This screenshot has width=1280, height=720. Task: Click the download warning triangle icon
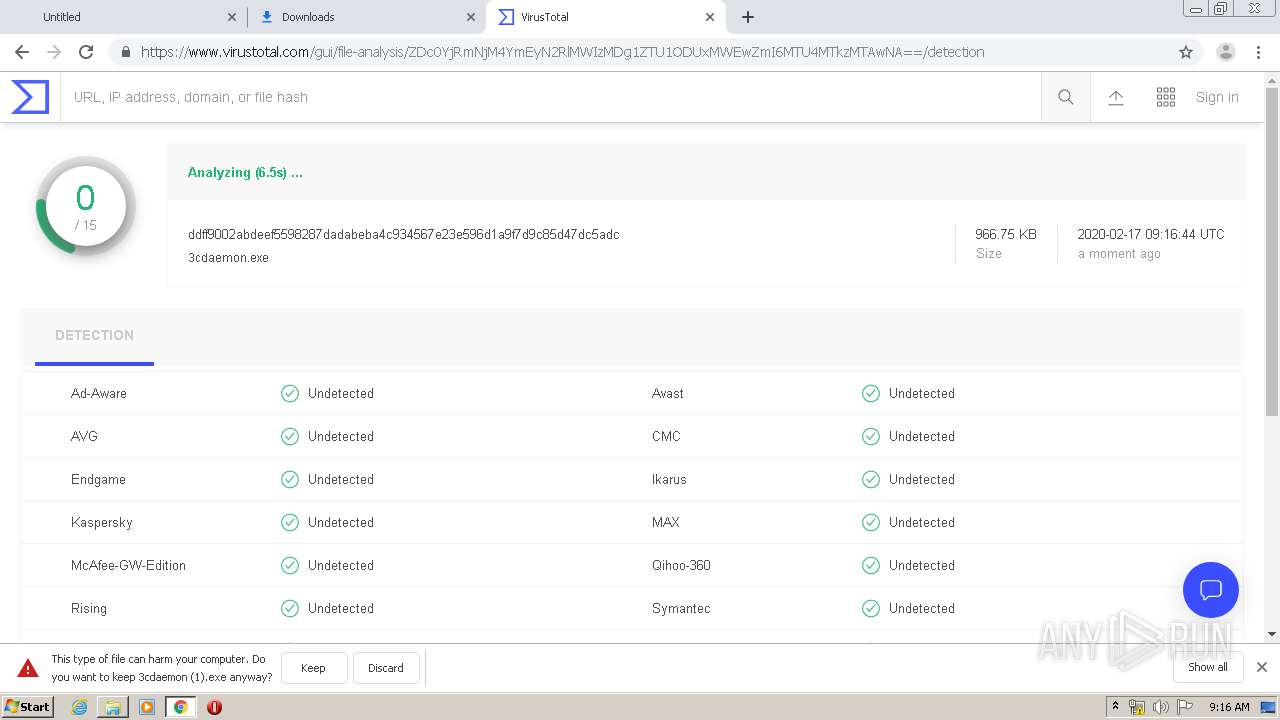(28, 668)
